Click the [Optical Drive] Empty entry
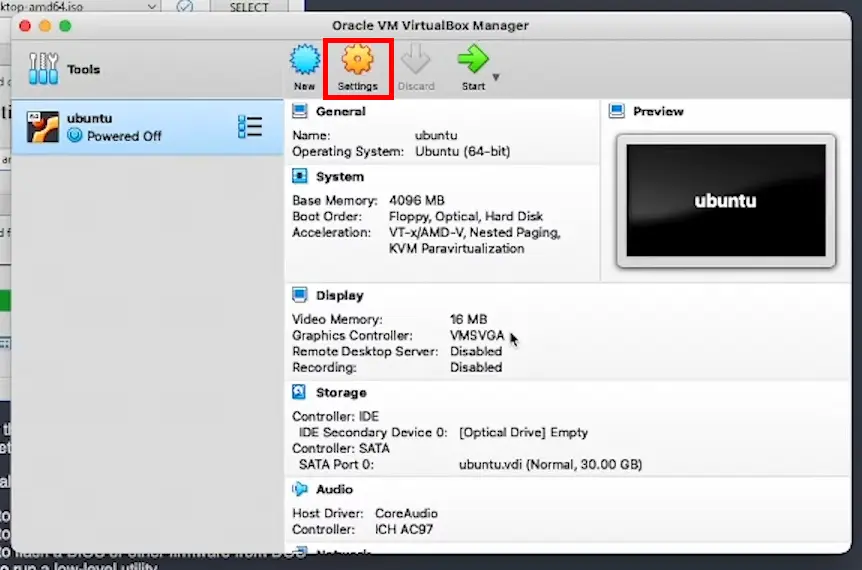This screenshot has height=570, width=862. point(523,433)
